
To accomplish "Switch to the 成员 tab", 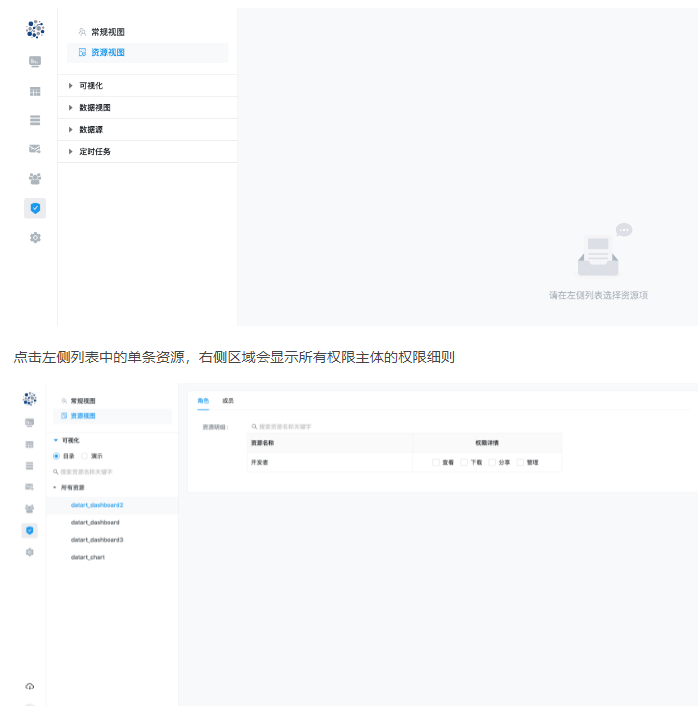I will 227,400.
